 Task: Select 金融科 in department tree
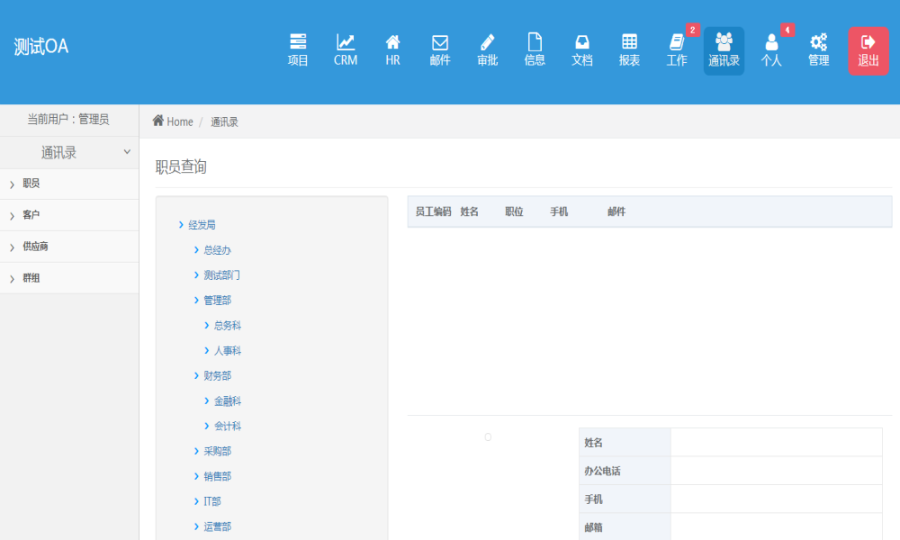point(227,401)
